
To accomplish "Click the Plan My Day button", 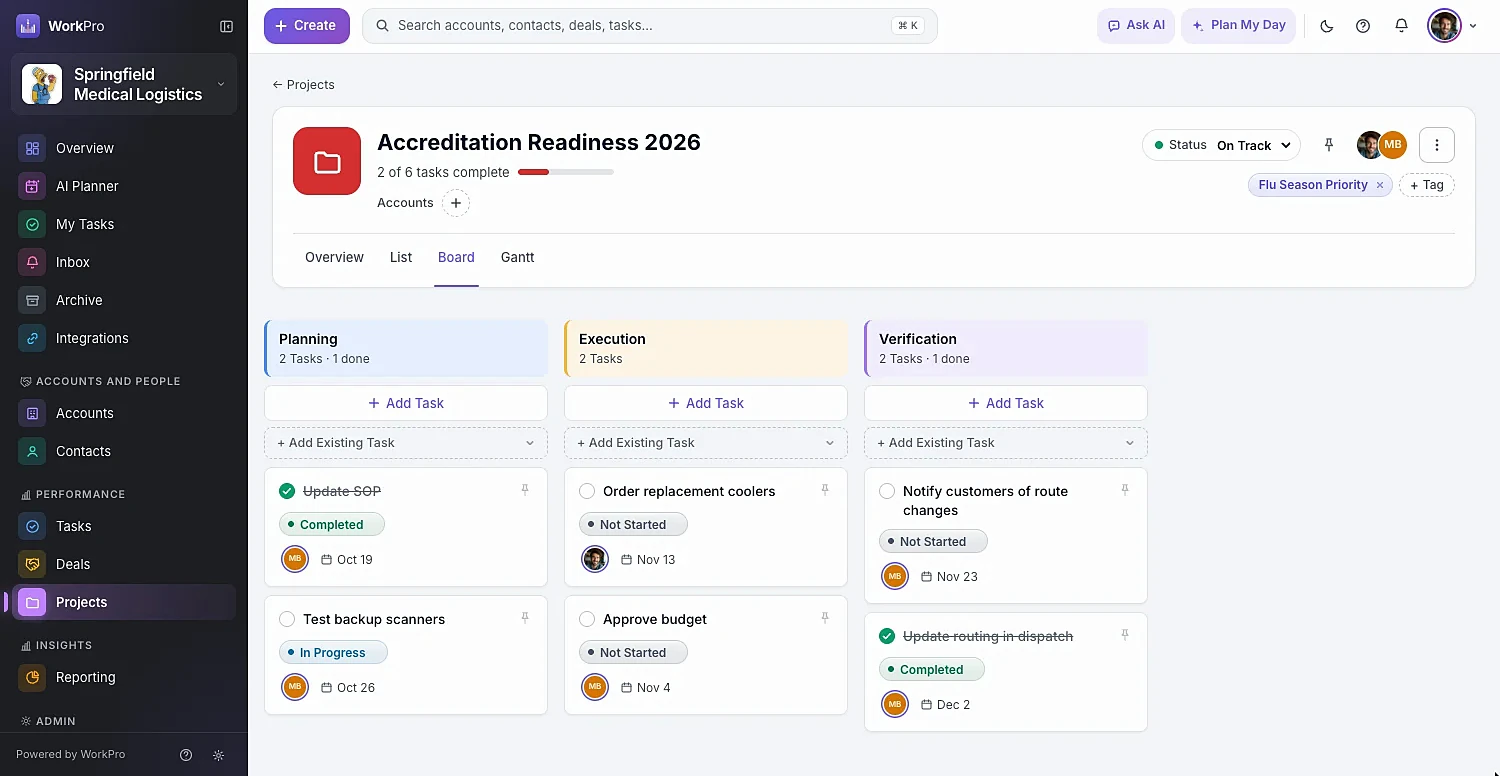I will [1239, 26].
